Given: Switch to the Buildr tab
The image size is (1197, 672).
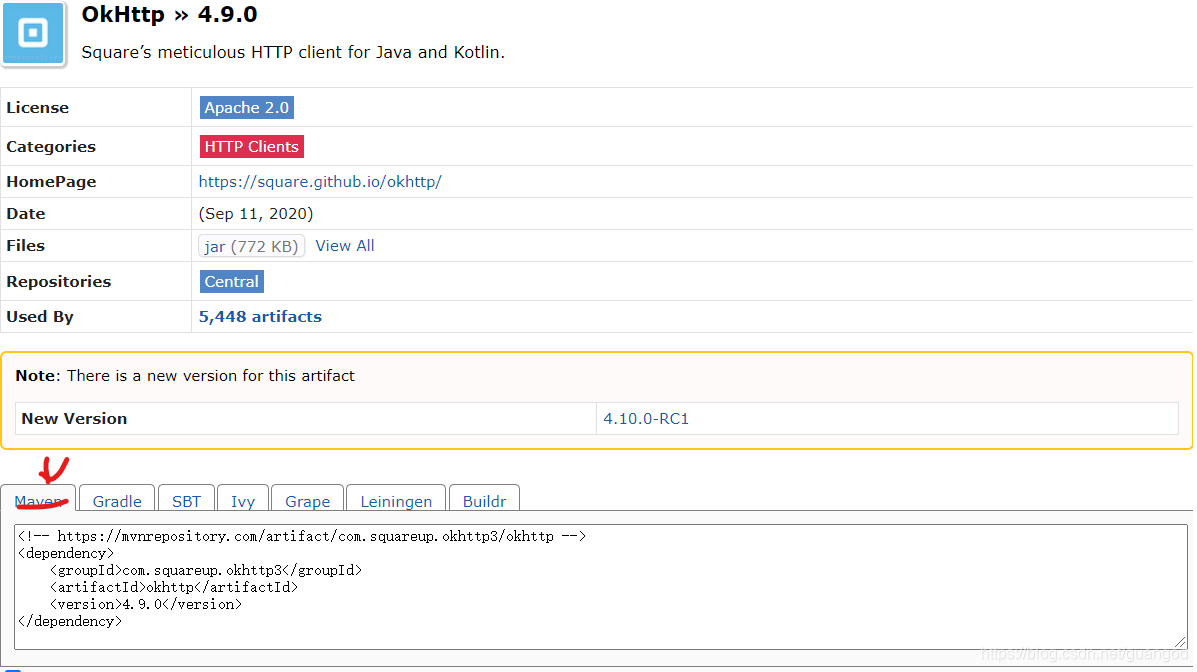Looking at the screenshot, I should [484, 499].
